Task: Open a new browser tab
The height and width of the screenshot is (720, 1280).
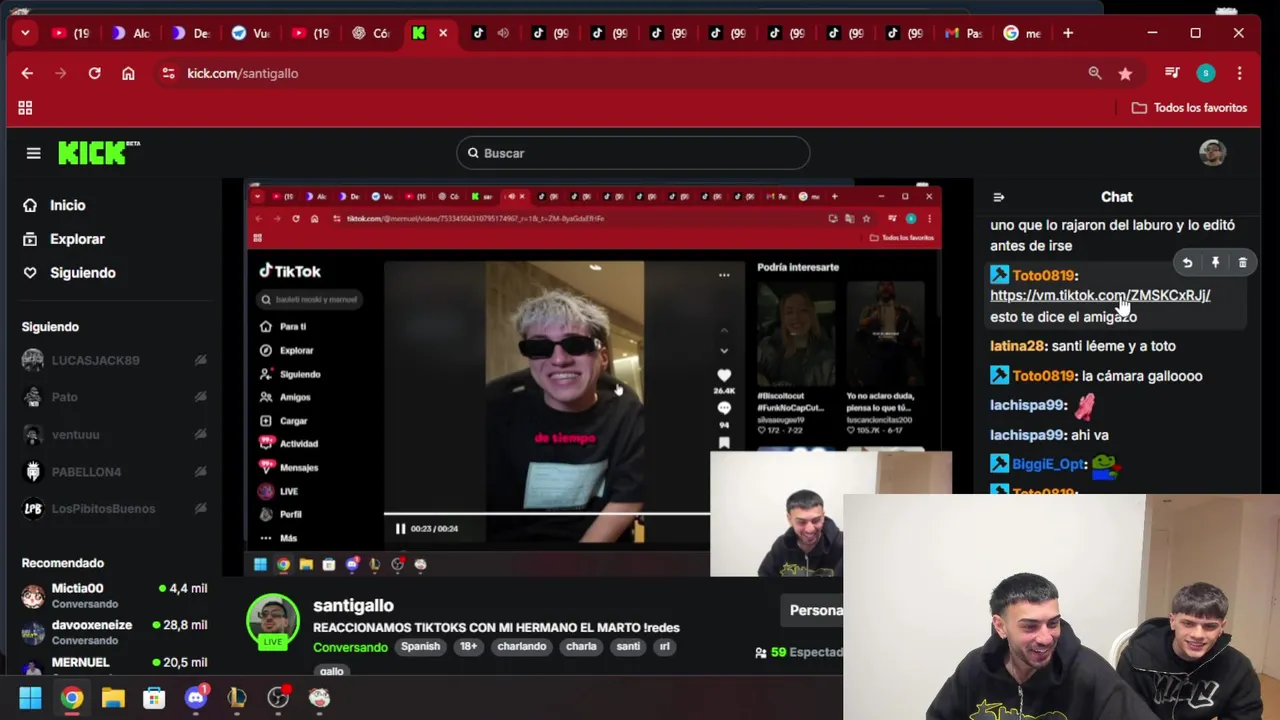Action: click(1068, 33)
